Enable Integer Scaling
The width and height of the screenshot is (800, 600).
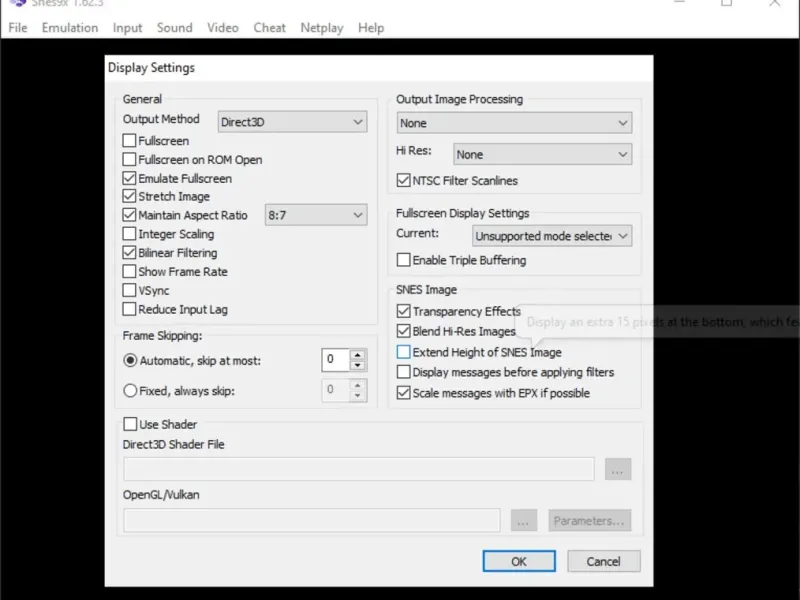point(130,234)
